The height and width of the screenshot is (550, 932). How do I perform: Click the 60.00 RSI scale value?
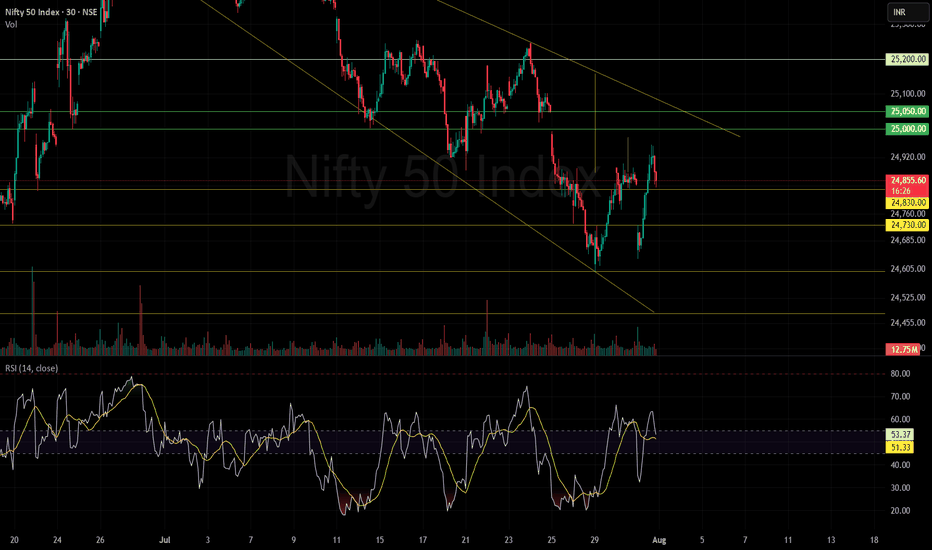point(900,420)
